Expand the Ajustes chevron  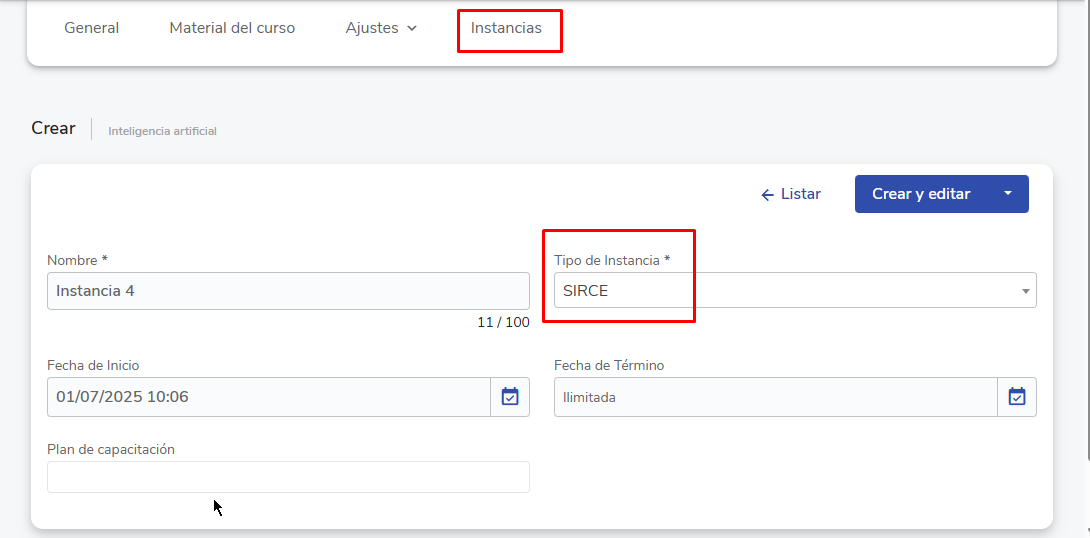click(412, 29)
